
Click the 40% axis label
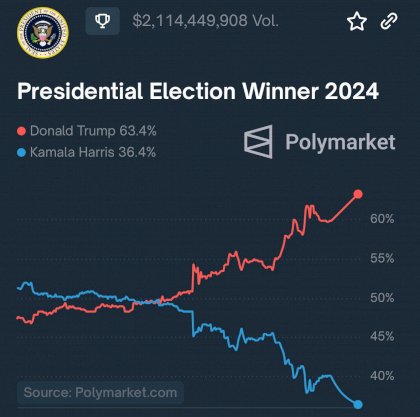pos(382,376)
